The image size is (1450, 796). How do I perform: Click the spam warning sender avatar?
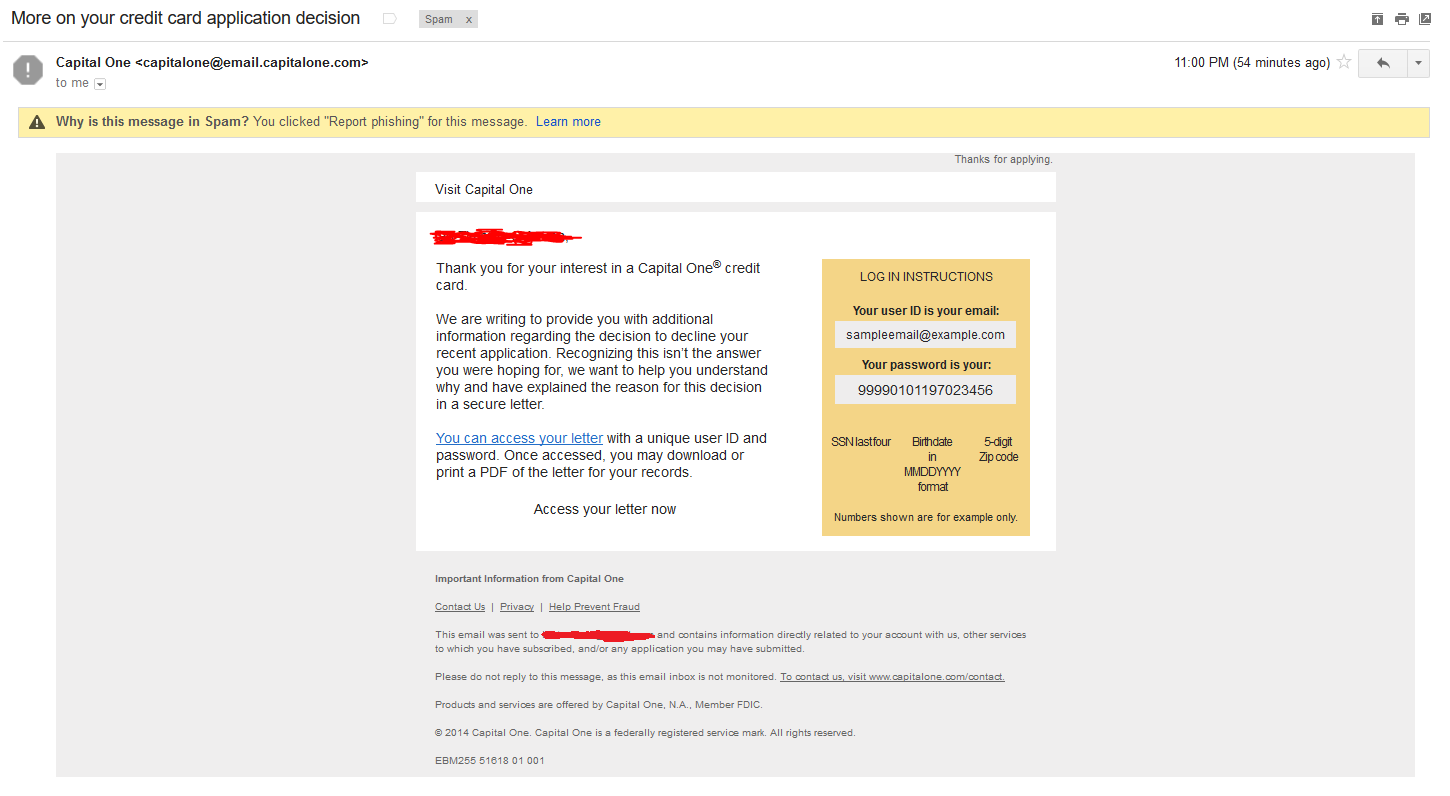pyautogui.click(x=28, y=70)
